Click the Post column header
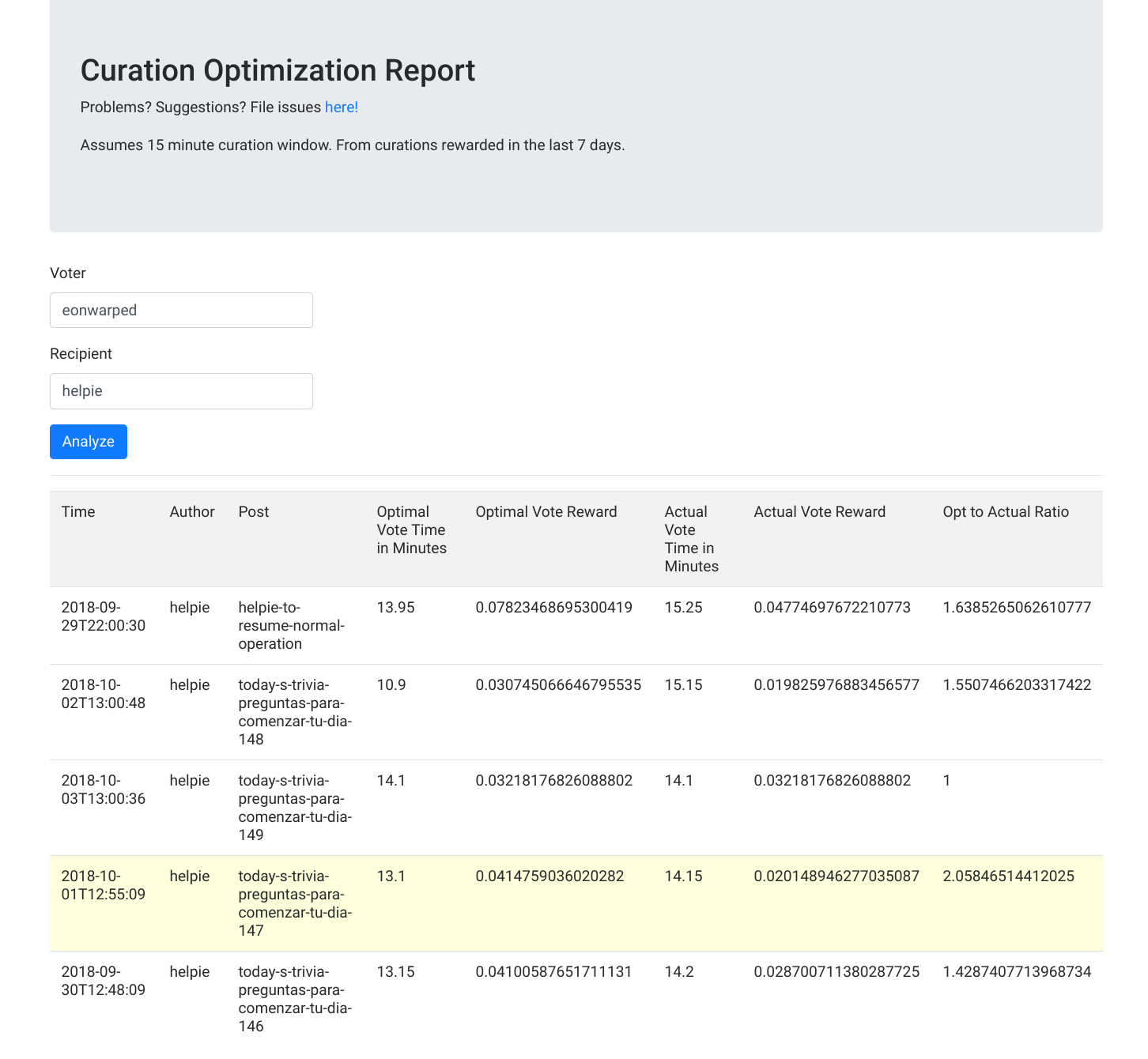The image size is (1148, 1059). 254,512
